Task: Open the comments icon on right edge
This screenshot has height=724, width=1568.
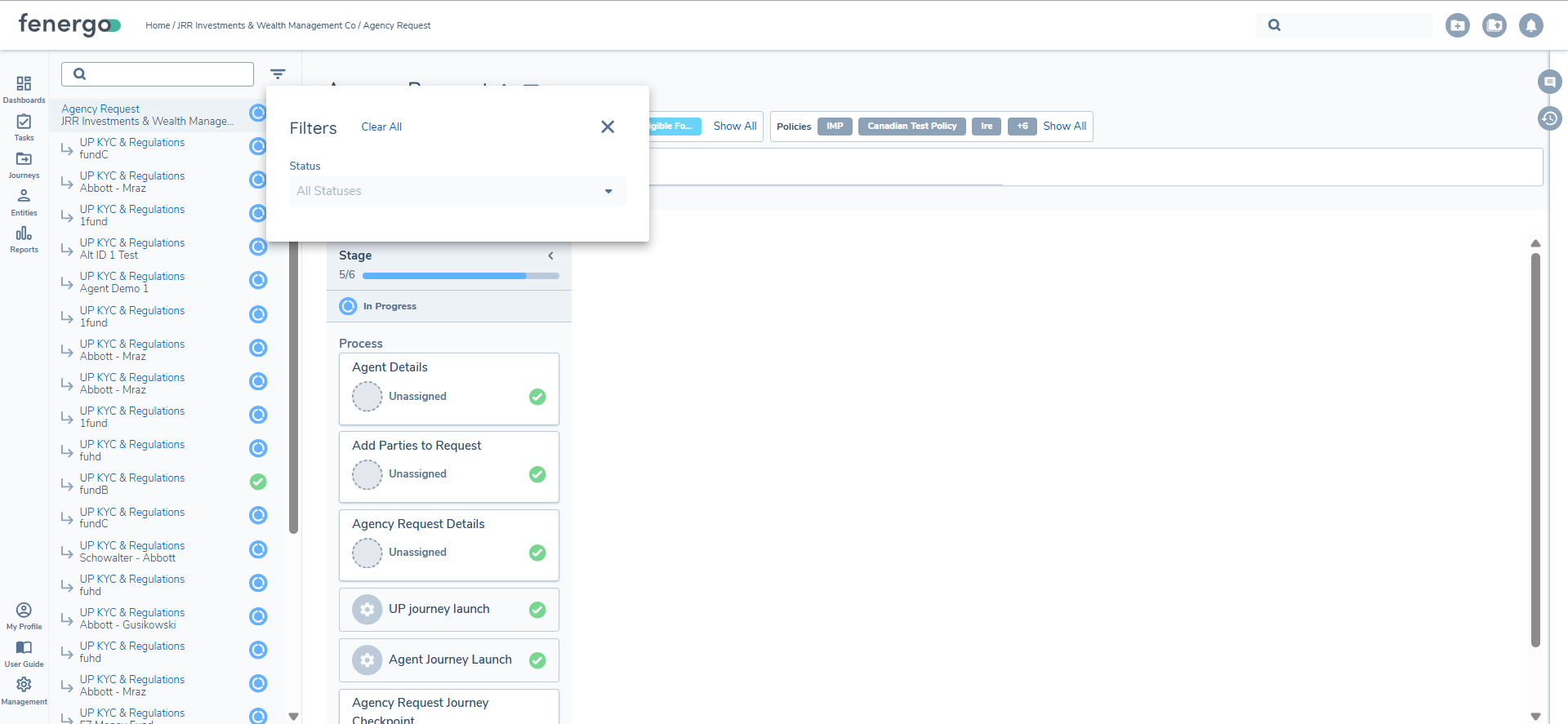Action: point(1549,82)
